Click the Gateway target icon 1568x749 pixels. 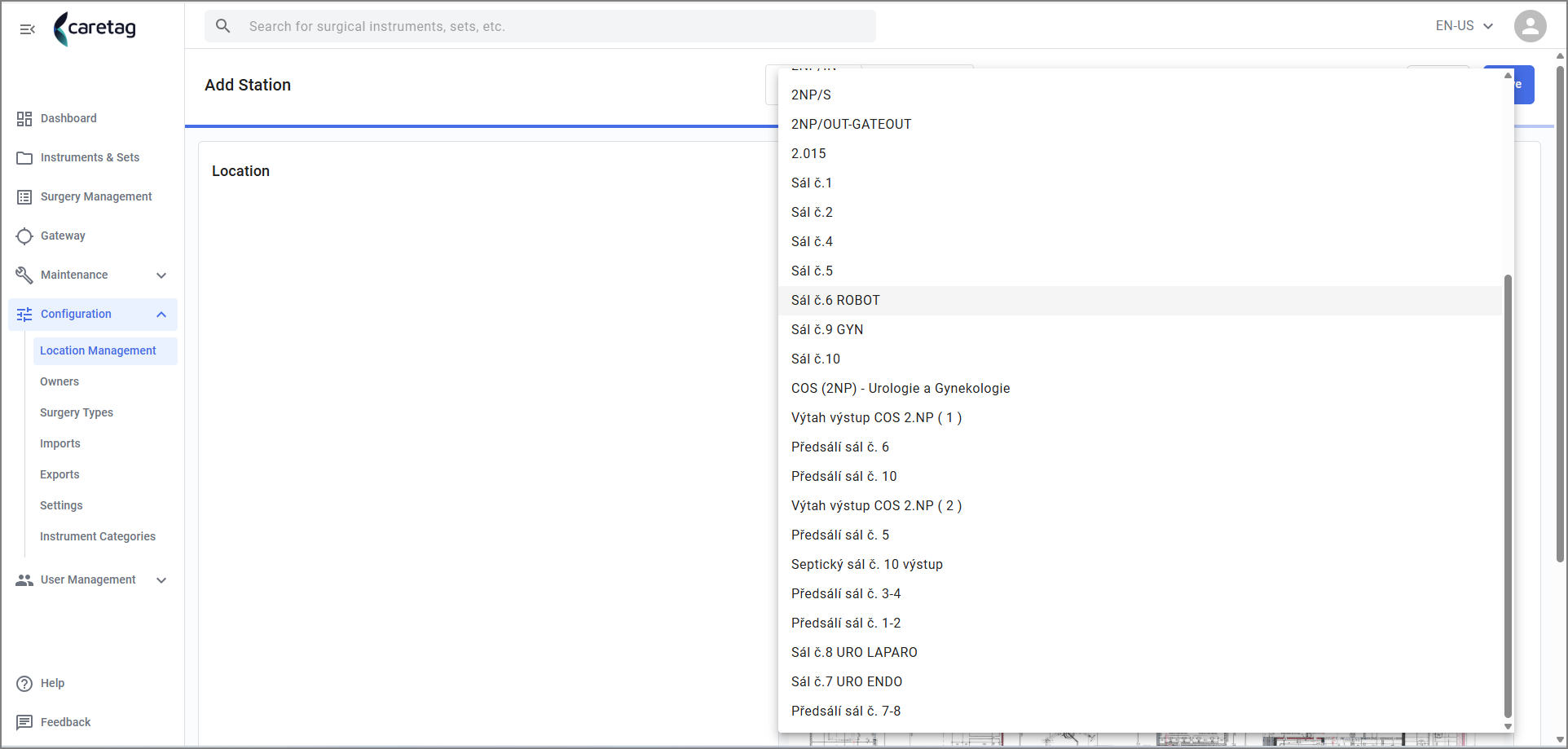(24, 236)
